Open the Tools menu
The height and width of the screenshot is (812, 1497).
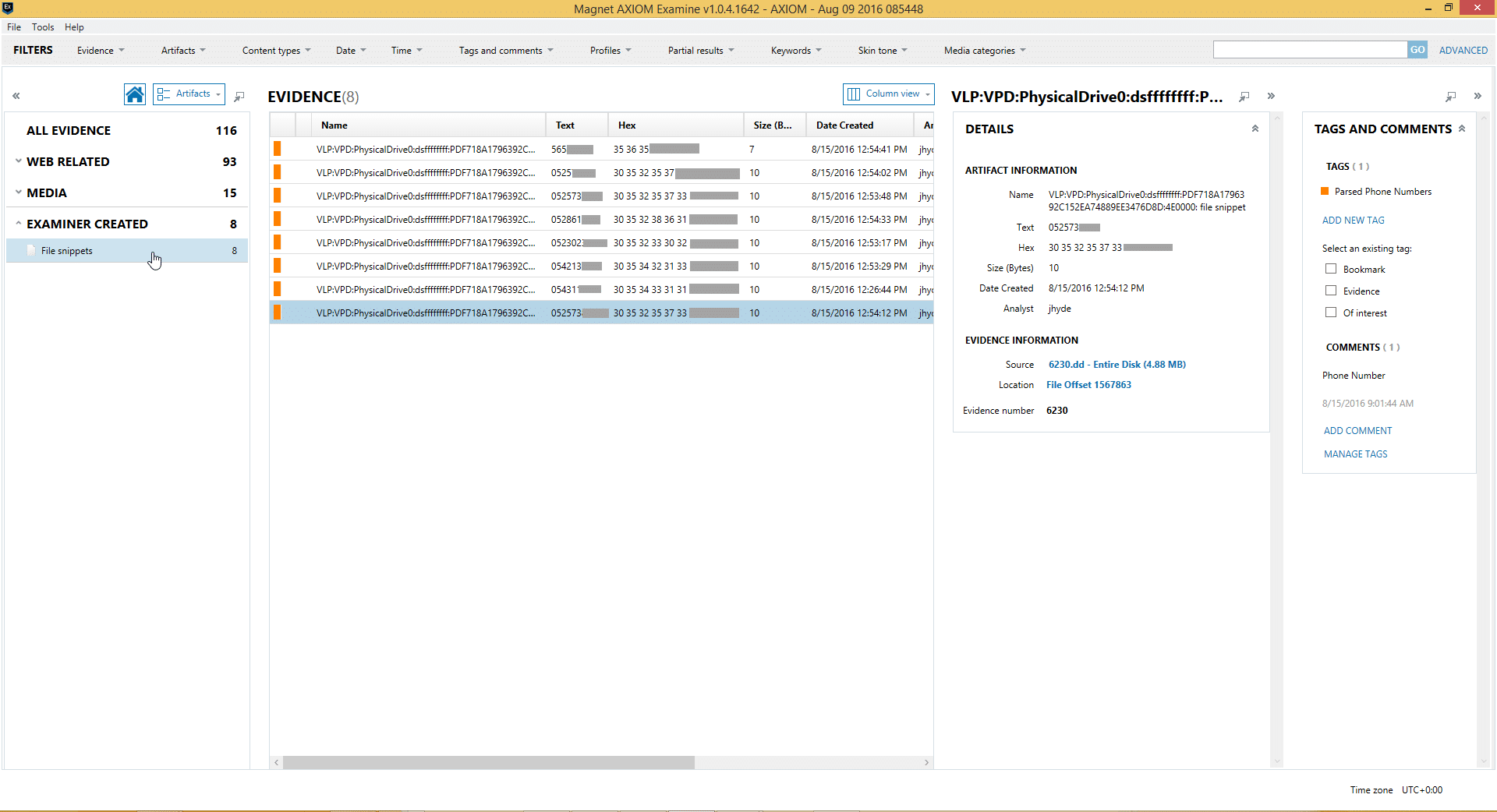click(43, 27)
